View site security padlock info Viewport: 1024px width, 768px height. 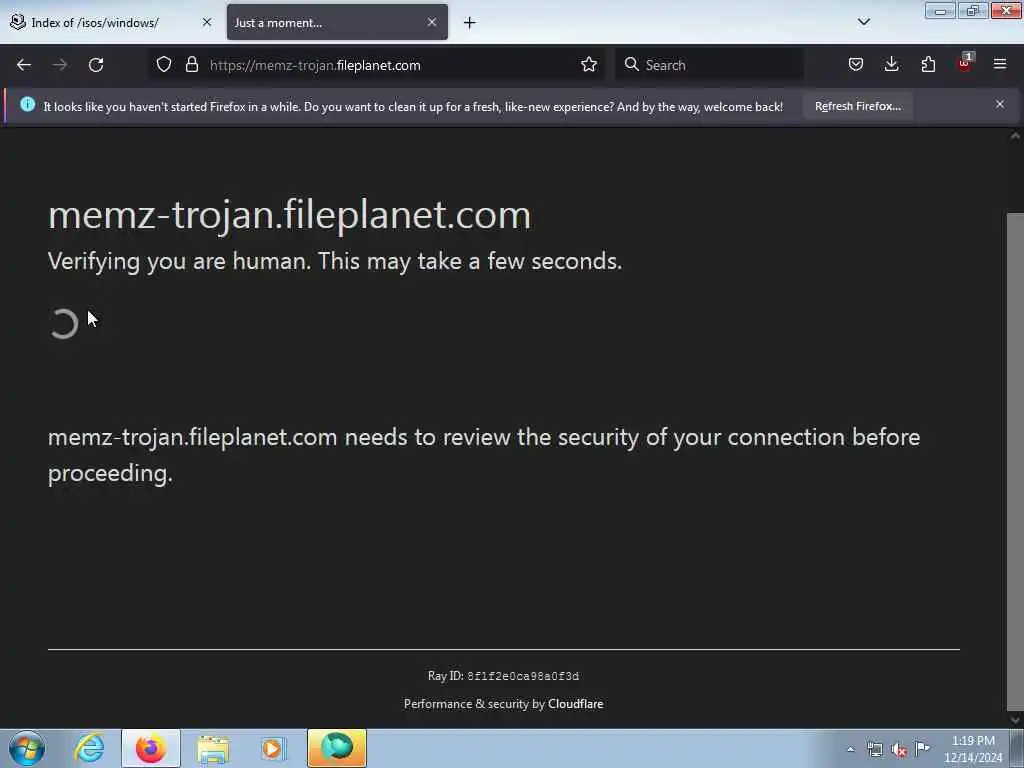tap(191, 65)
